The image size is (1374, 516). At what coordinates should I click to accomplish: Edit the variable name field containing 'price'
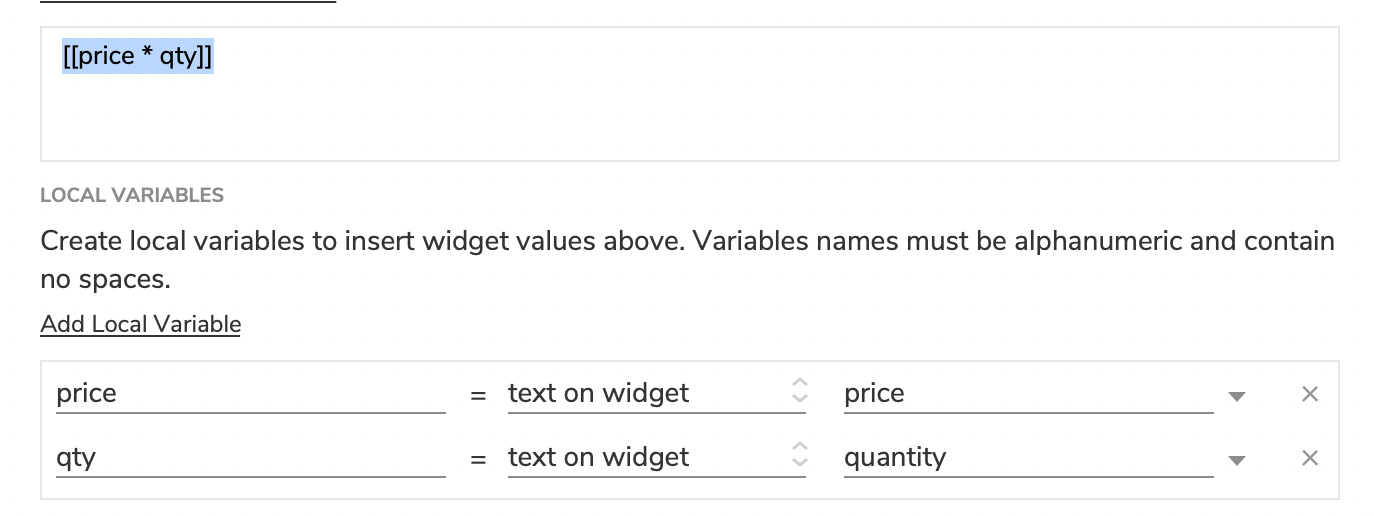250,393
